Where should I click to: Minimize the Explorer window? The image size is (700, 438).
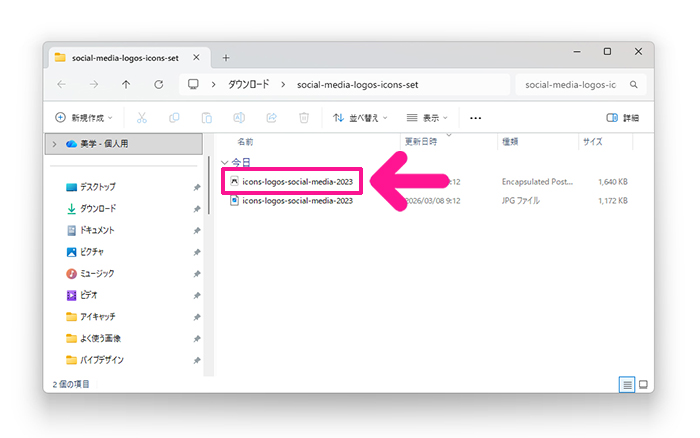577,52
